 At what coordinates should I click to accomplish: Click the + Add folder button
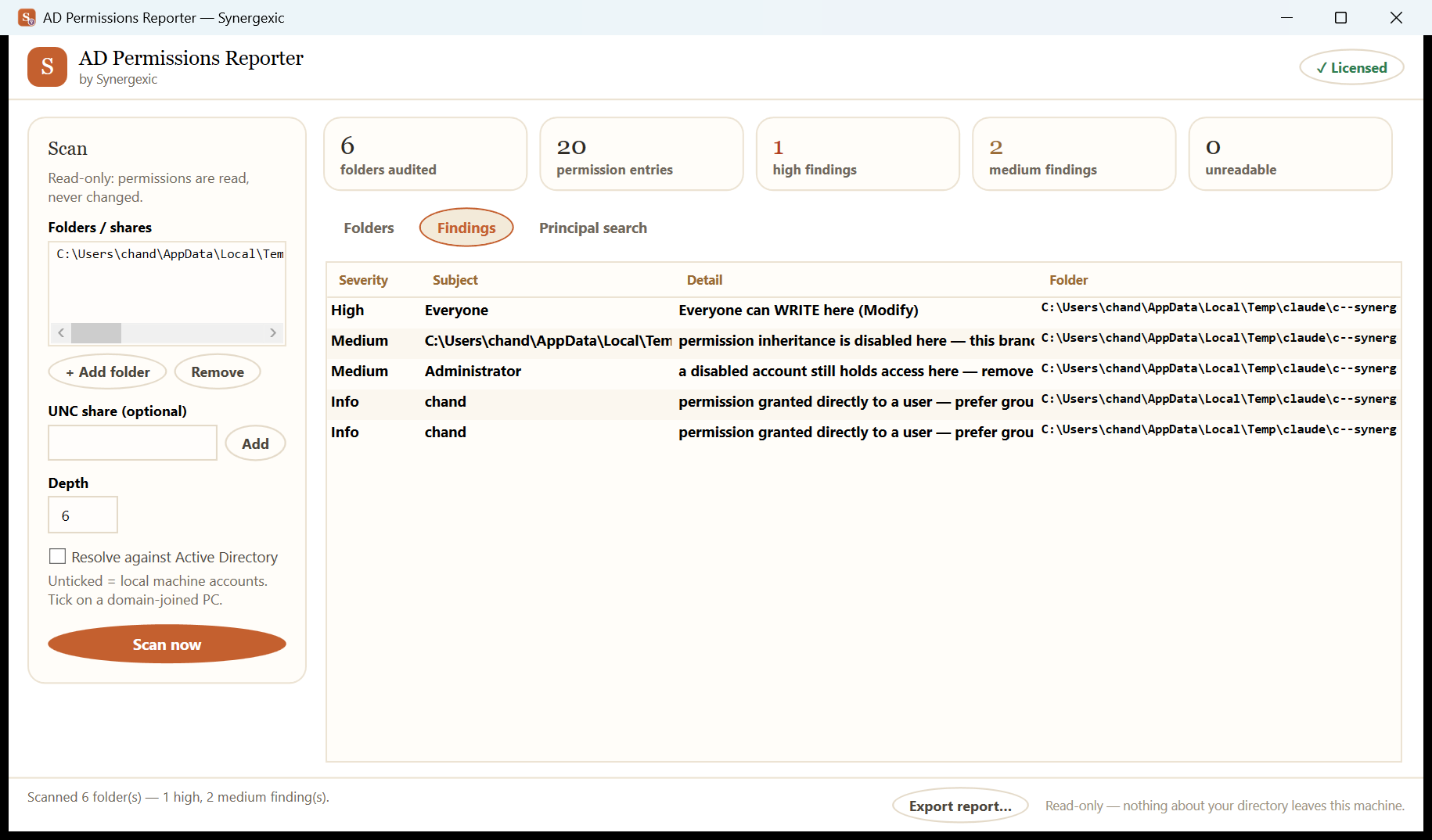coord(108,372)
